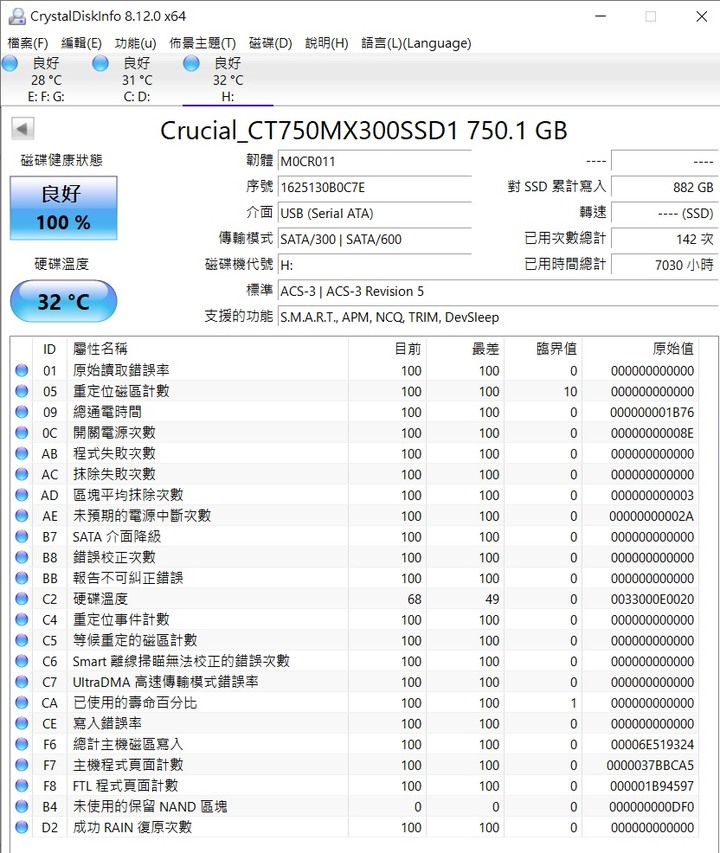720x853 pixels.
Task: Click the previous disk arrow button
Action: point(23,129)
